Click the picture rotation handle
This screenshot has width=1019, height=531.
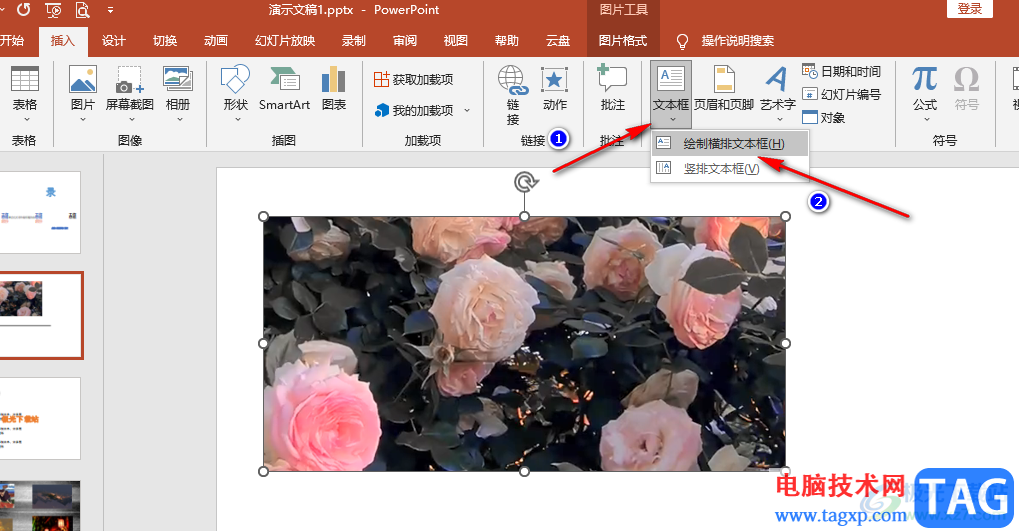point(525,182)
